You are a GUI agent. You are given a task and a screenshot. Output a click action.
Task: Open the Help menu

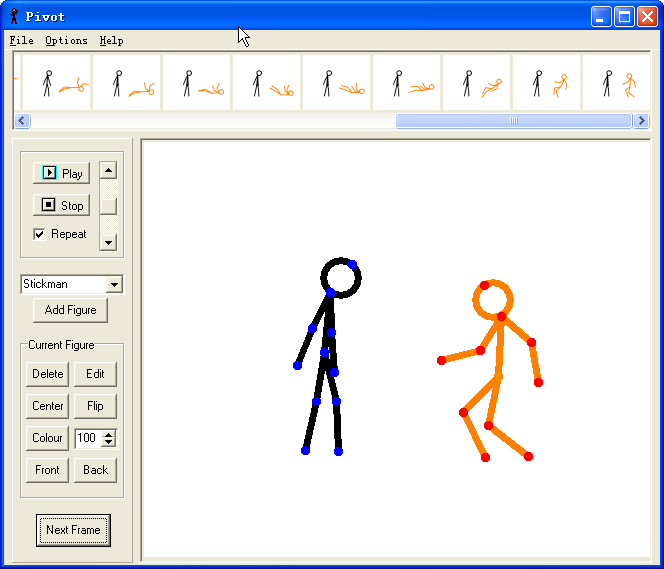click(111, 41)
